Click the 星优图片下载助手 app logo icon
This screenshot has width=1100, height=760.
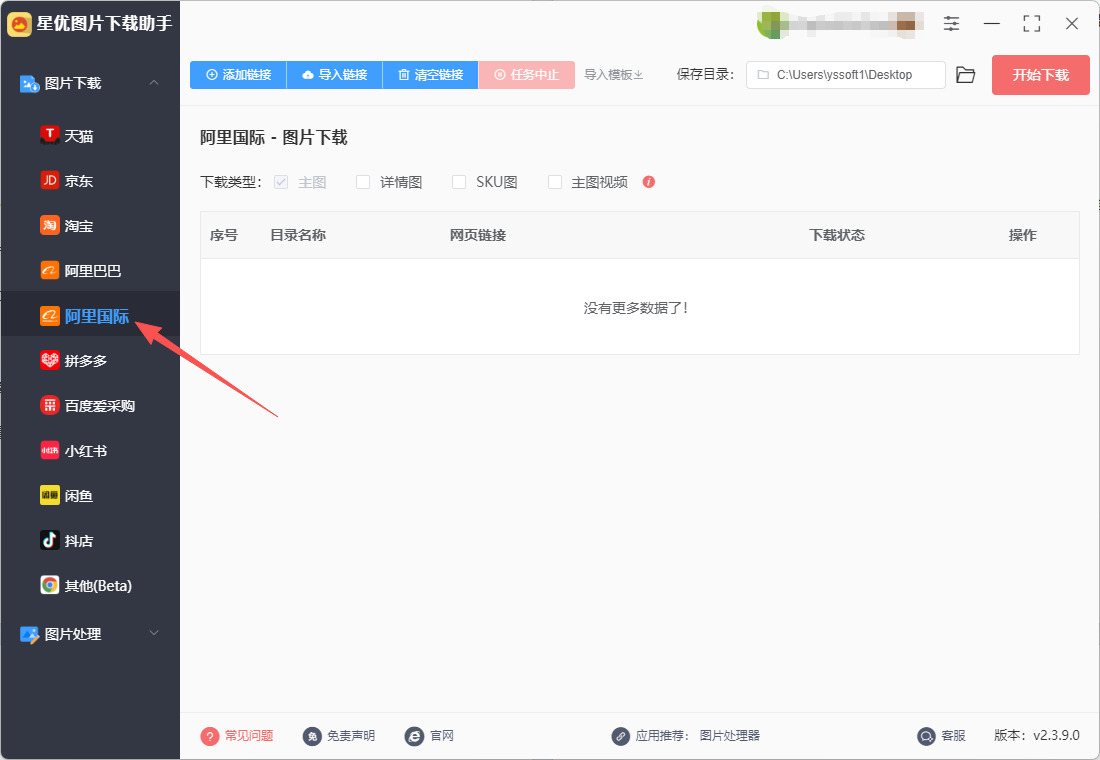click(x=19, y=24)
